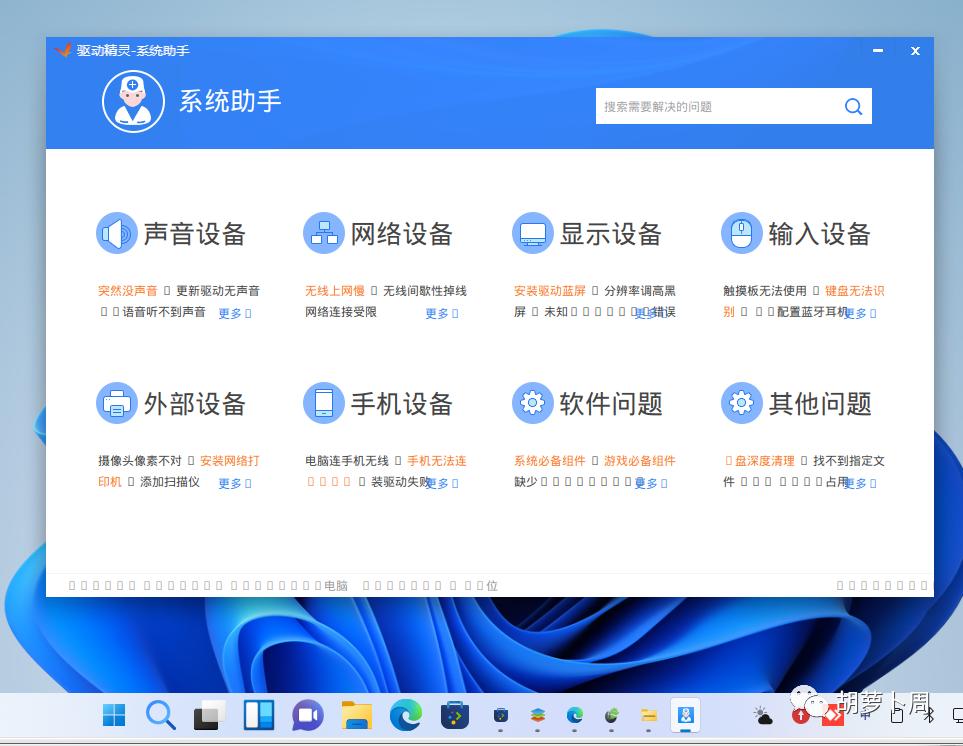
Task: Open the 安装驱动蓝屏 help topic
Action: (547, 290)
